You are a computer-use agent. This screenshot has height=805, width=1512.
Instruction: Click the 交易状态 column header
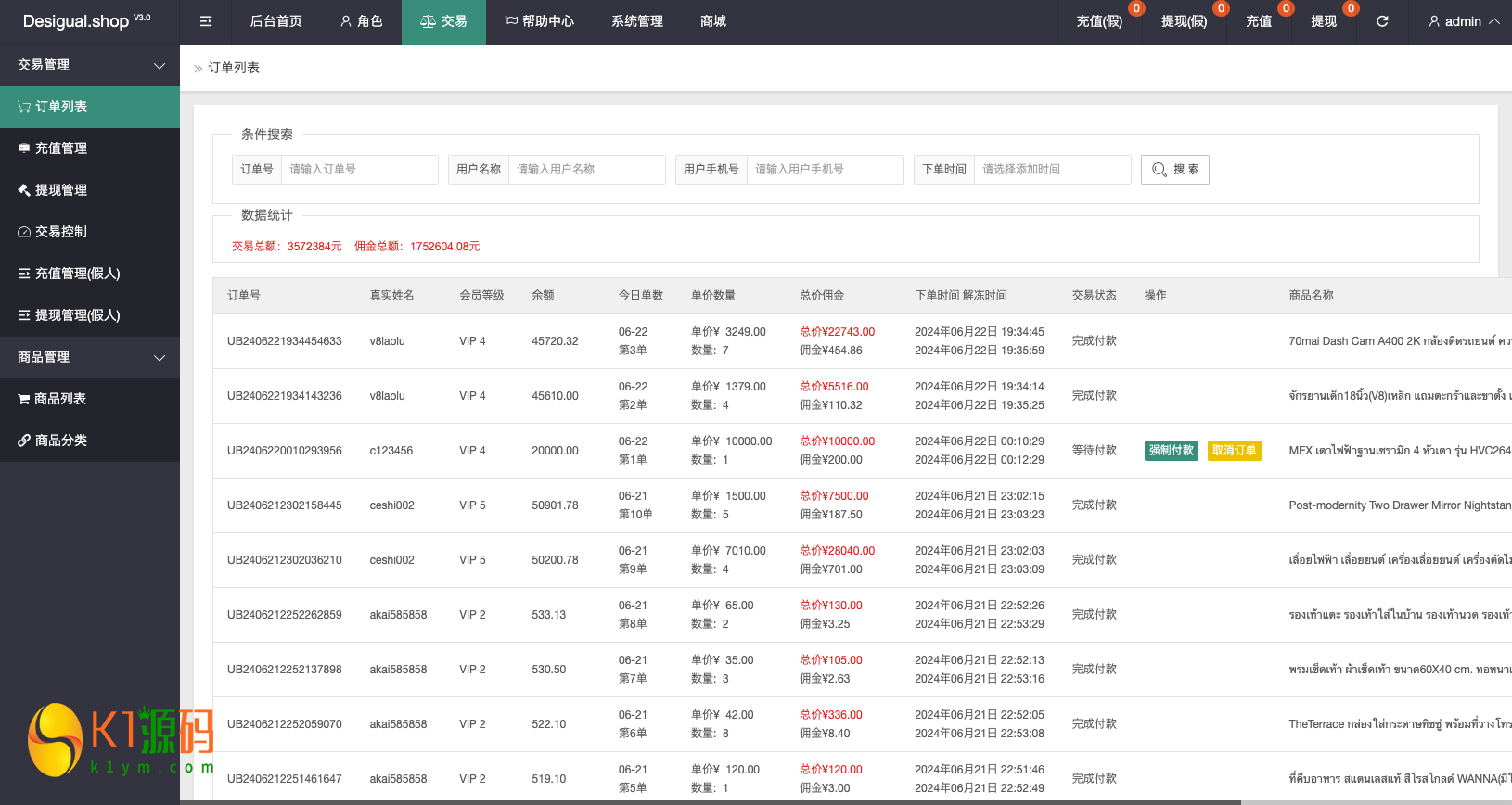pos(1095,296)
